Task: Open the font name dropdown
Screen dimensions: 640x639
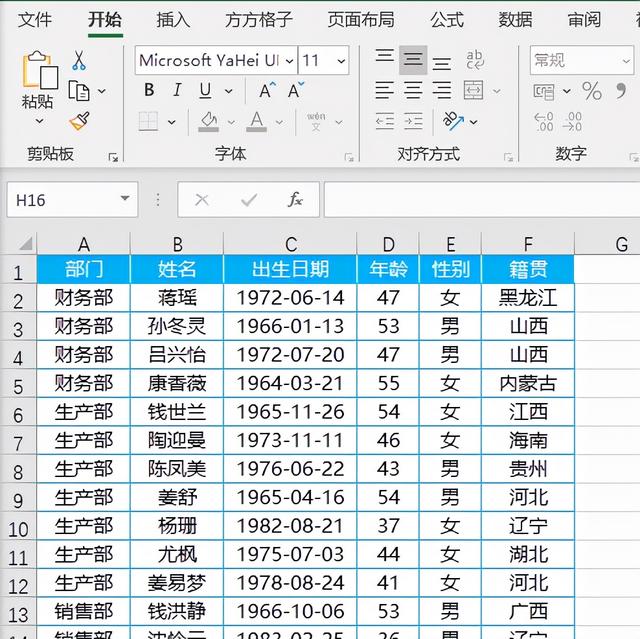Action: tap(289, 61)
